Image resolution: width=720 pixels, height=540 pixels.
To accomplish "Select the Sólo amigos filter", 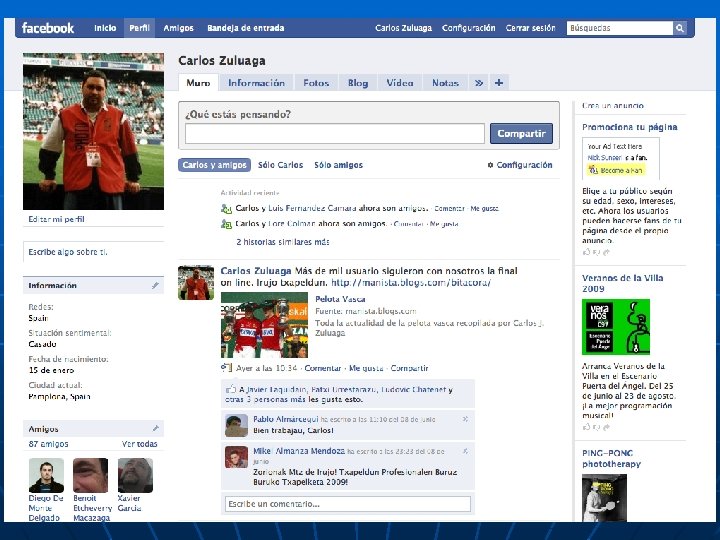I will (338, 165).
